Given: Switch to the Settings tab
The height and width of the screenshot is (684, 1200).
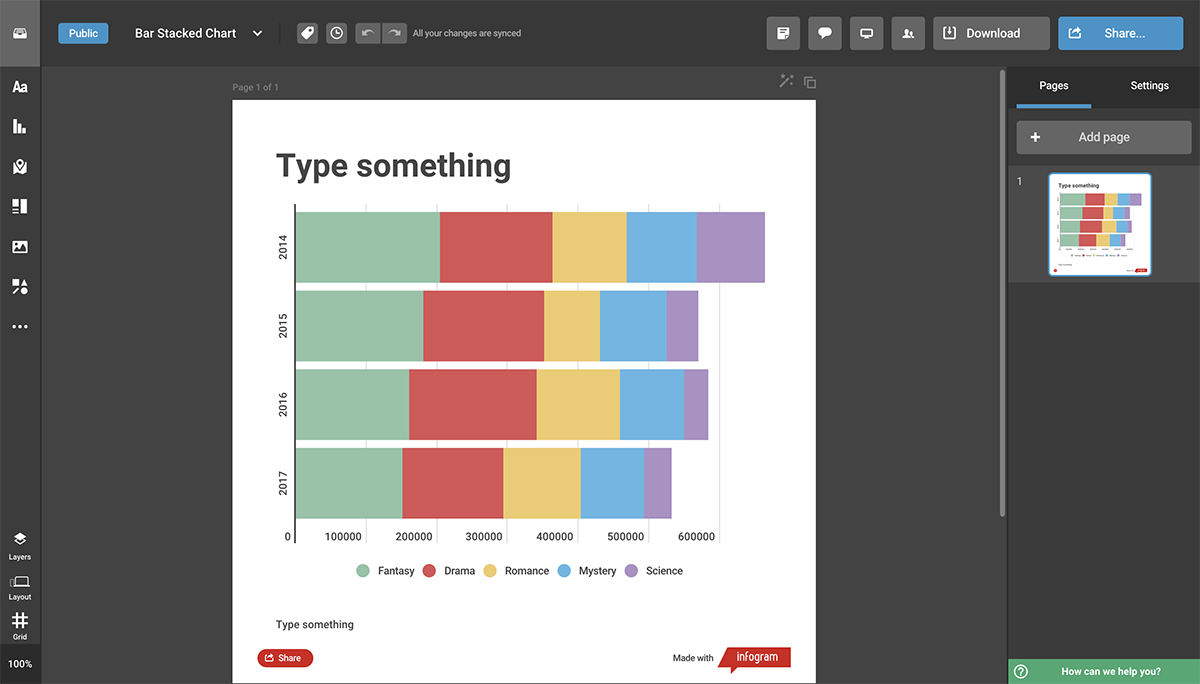Looking at the screenshot, I should (1149, 86).
